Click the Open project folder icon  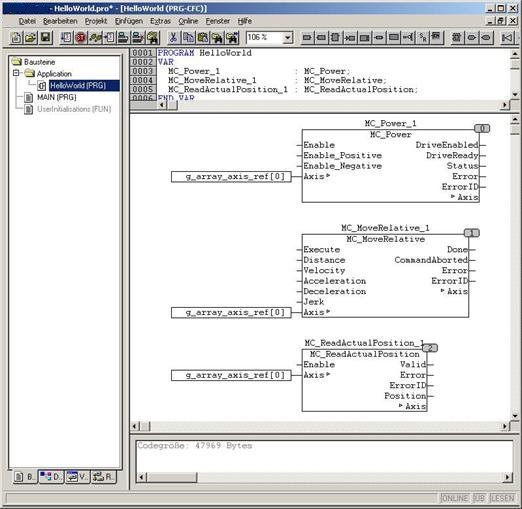click(x=31, y=38)
